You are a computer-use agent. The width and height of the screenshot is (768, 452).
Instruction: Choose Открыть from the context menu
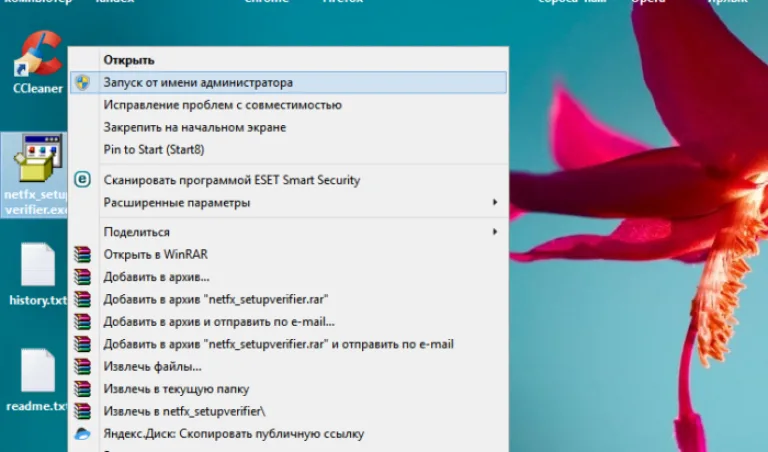(129, 60)
